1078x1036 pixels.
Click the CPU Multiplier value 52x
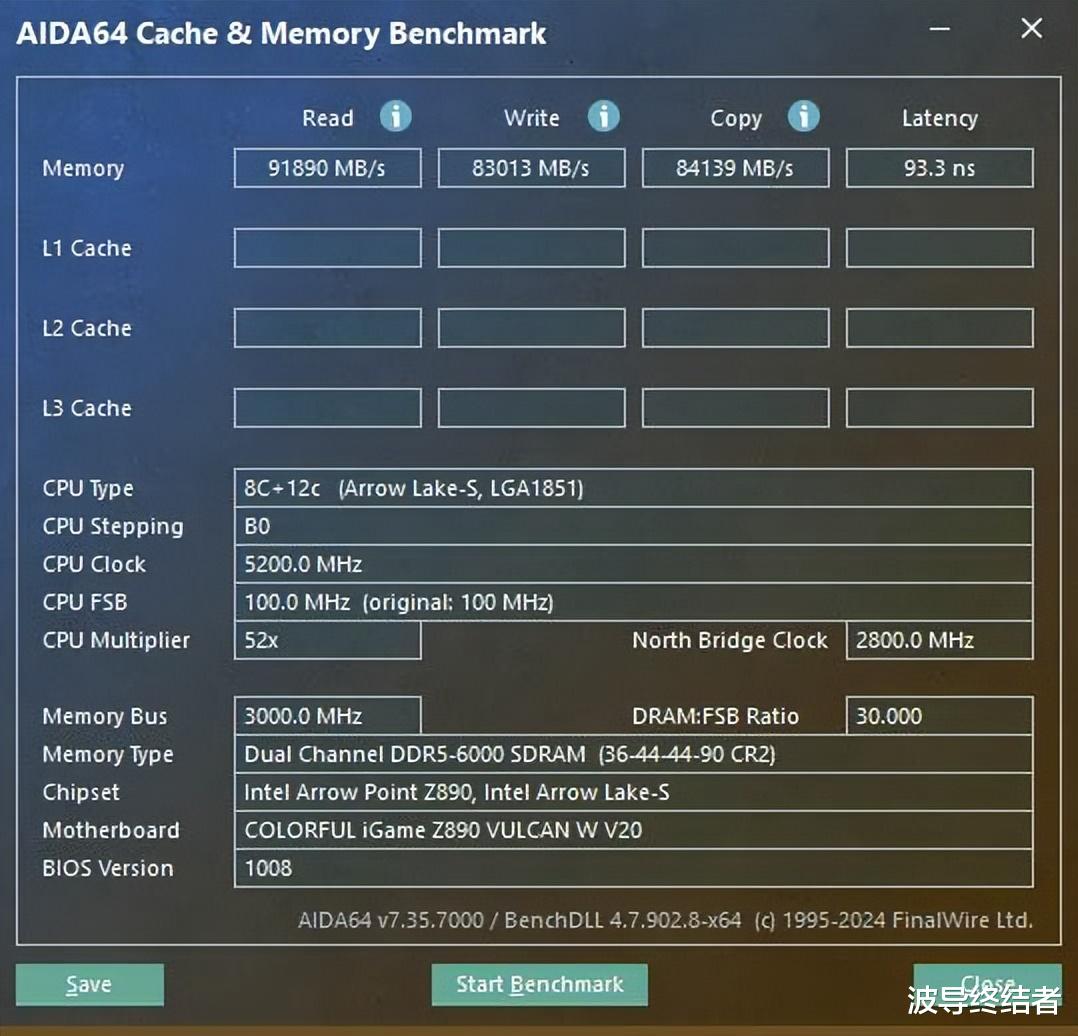327,640
